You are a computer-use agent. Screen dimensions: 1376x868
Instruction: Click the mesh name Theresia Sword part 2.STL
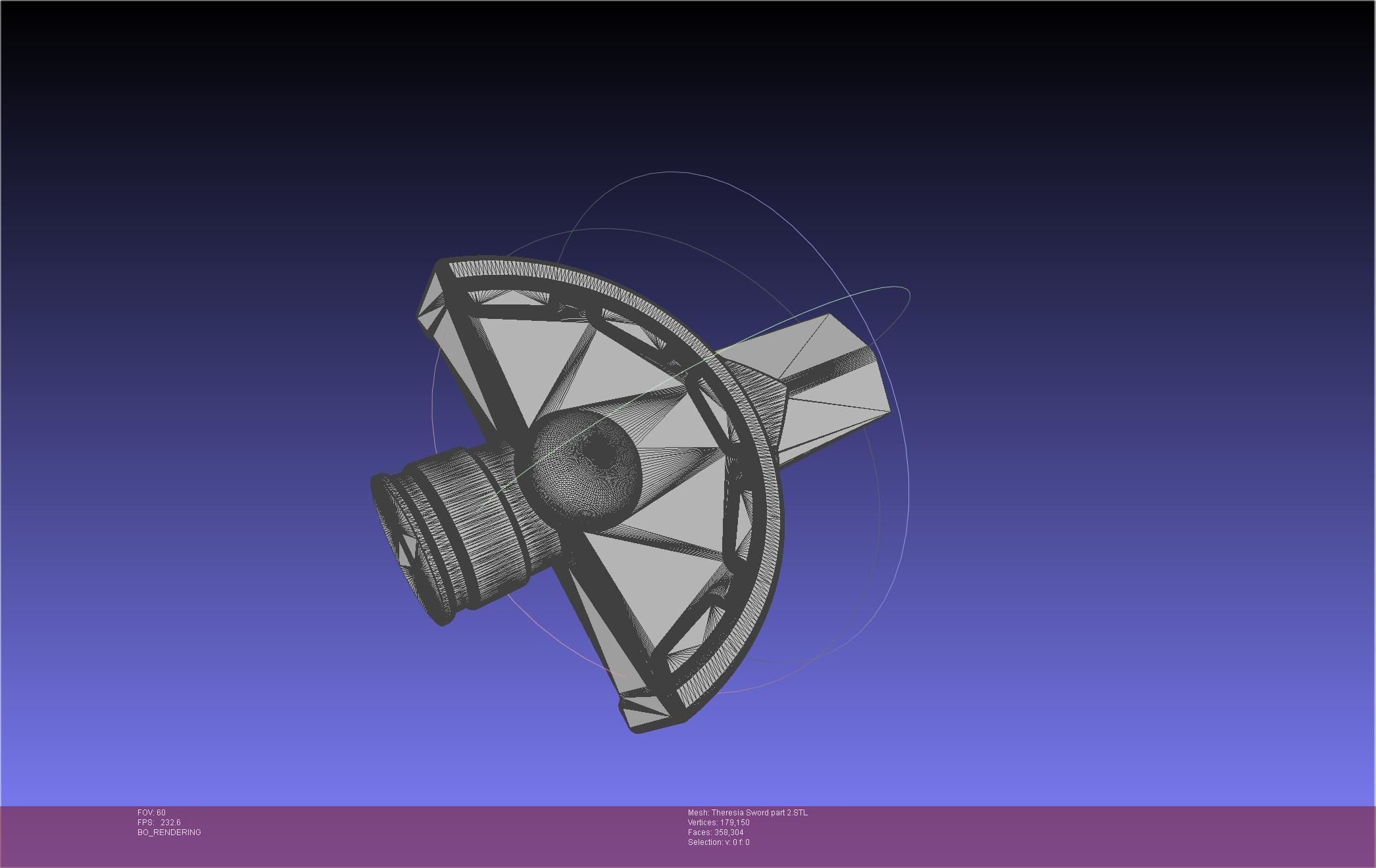tap(747, 813)
